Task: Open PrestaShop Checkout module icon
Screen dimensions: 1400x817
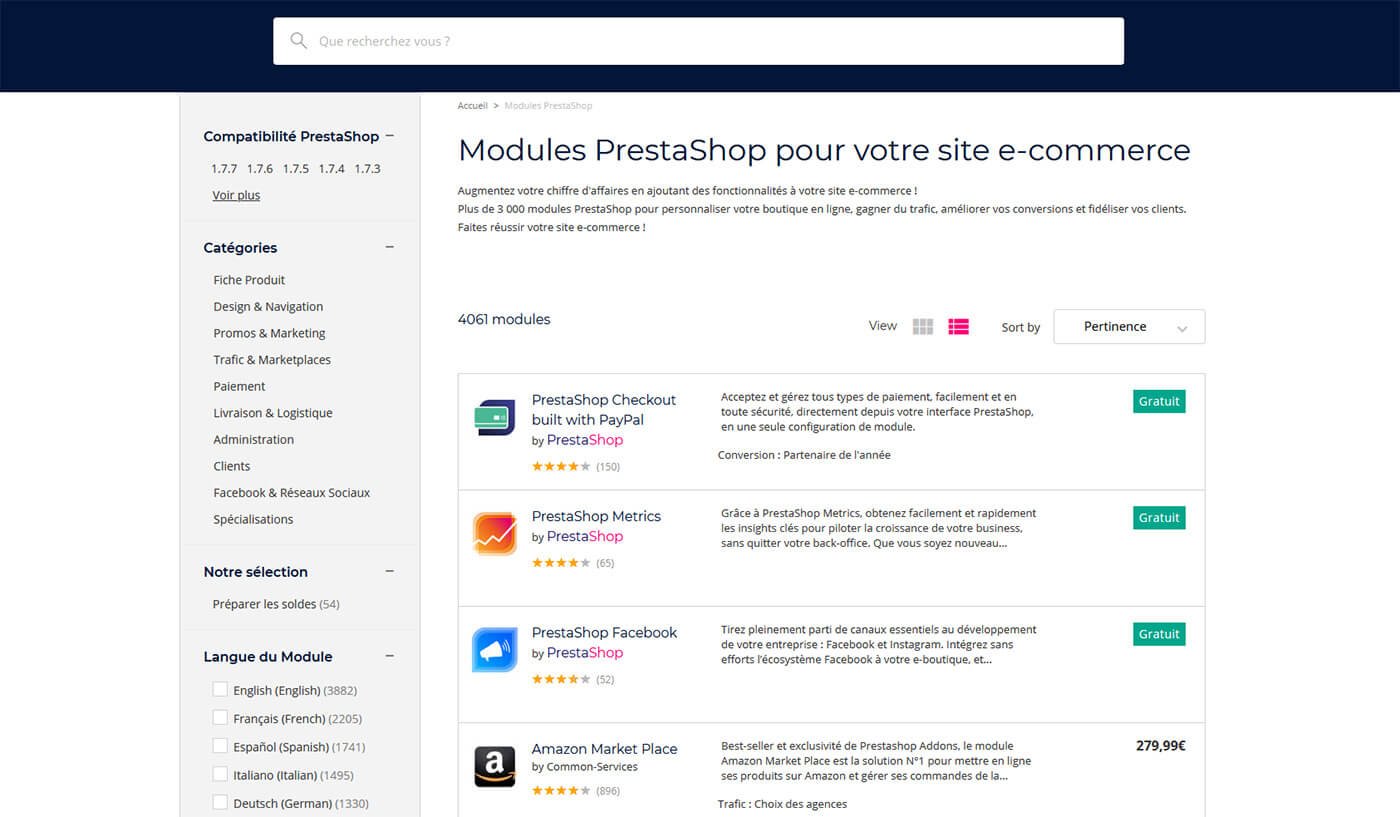Action: point(494,417)
